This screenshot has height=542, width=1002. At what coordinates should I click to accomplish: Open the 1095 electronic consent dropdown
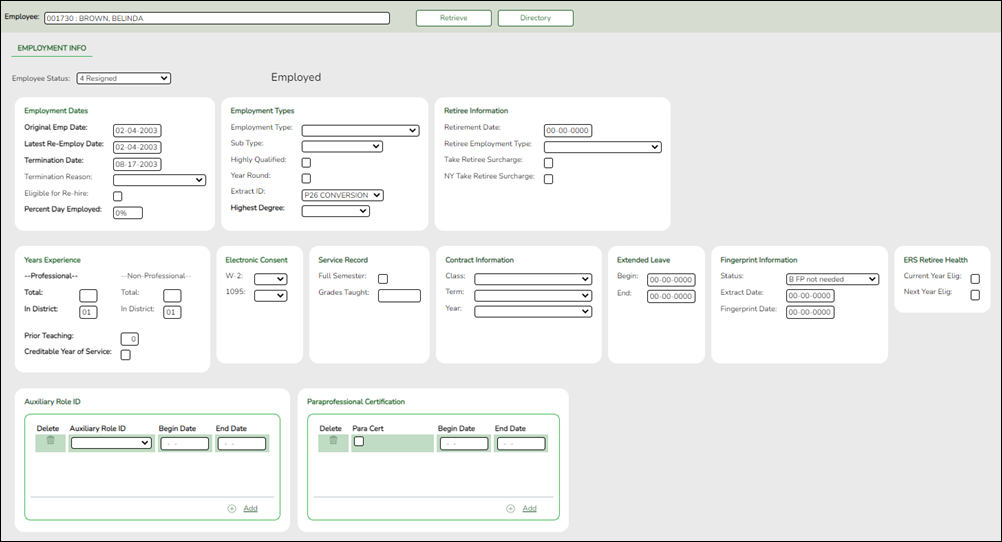[x=271, y=295]
